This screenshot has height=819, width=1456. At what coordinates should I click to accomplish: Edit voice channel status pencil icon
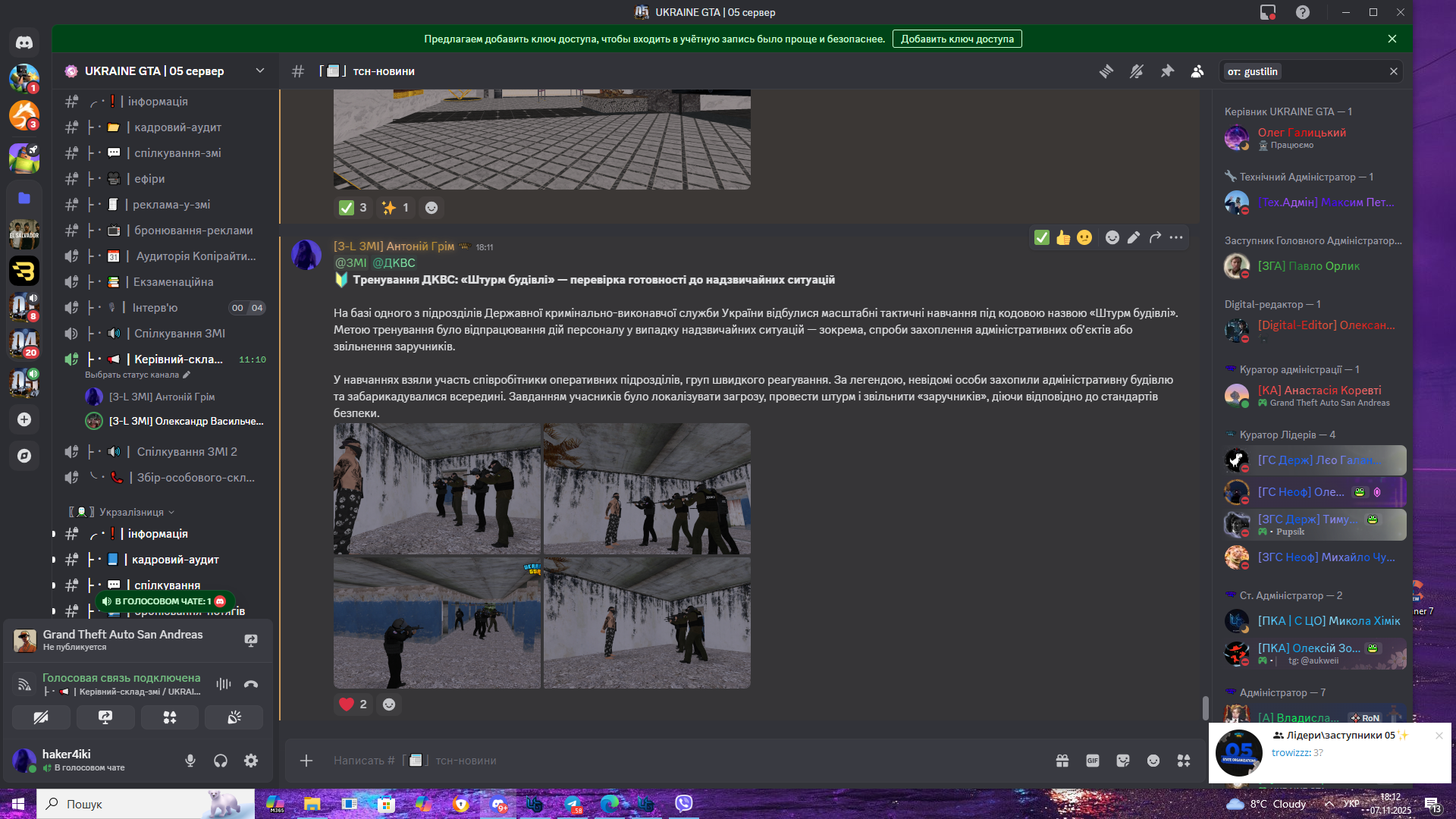(187, 375)
